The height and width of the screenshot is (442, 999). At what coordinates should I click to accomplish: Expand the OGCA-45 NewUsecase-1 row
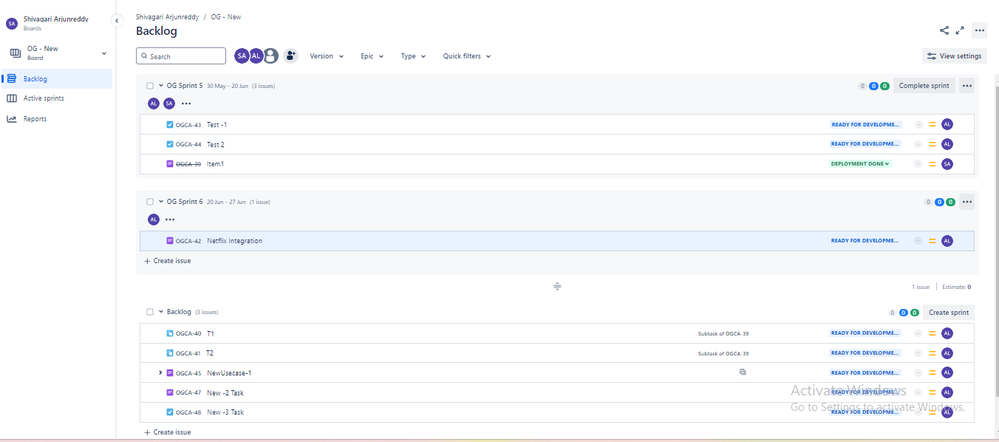coord(160,373)
